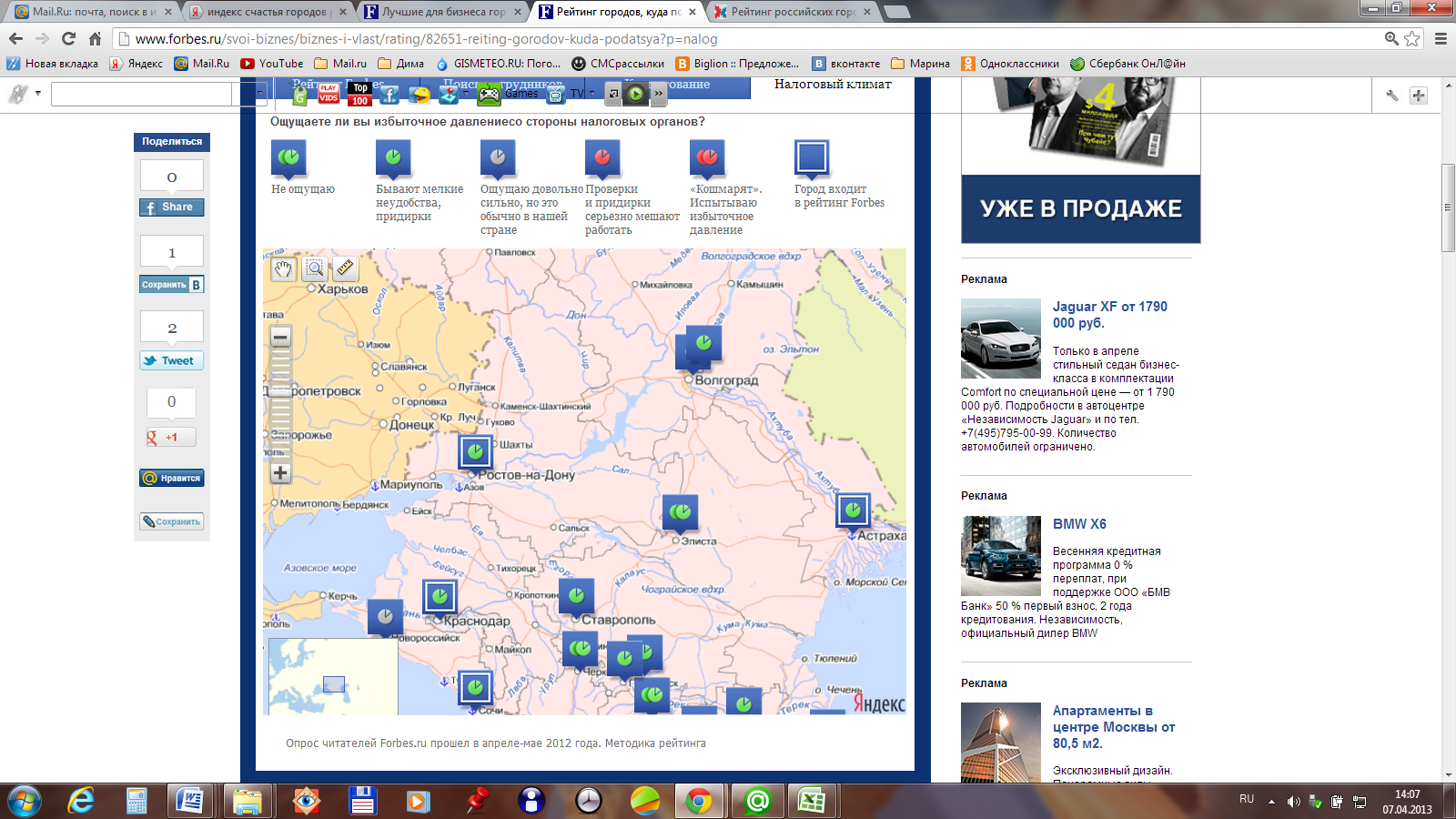Screen dimensions: 1456x819
Task: Click the 'Не ощущаю' legend icon
Action: pyautogui.click(x=288, y=157)
